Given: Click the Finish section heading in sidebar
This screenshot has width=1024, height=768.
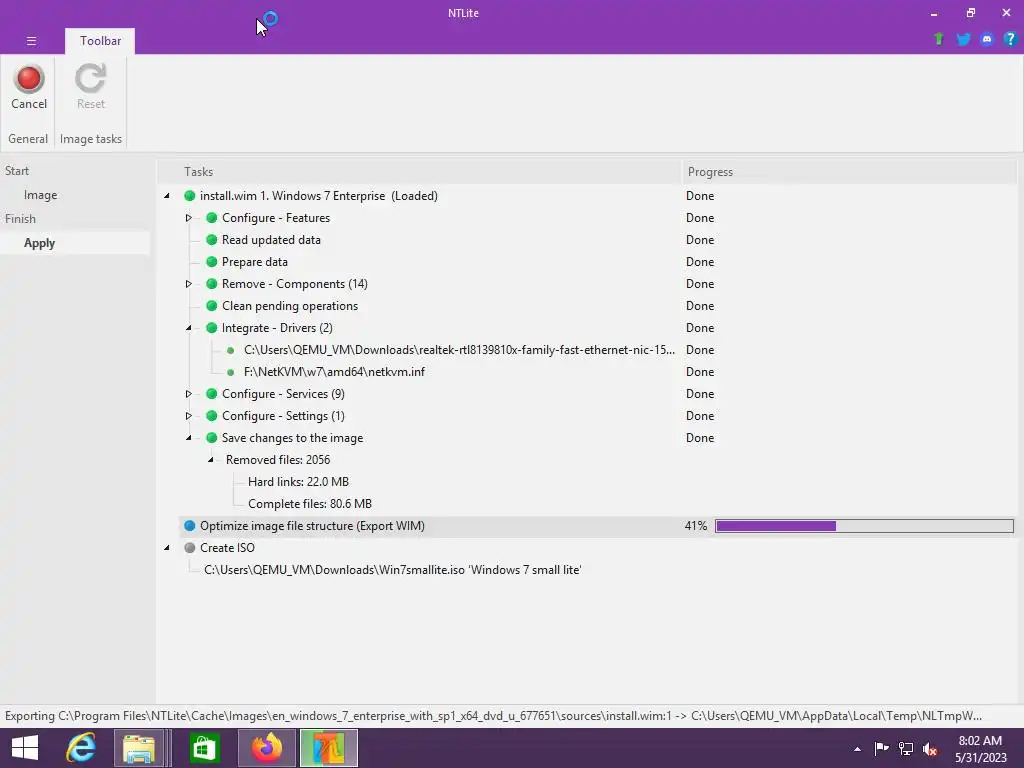Looking at the screenshot, I should [x=20, y=219].
